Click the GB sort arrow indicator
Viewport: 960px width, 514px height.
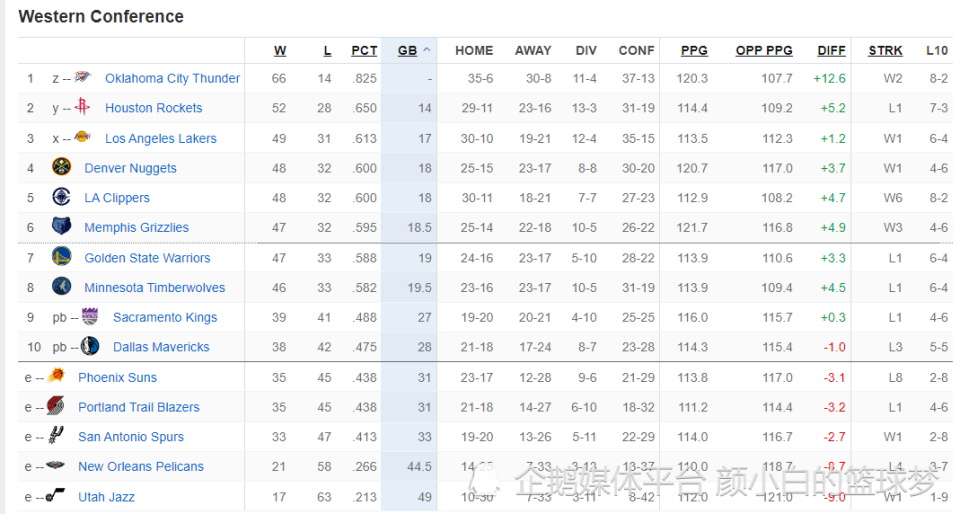(x=427, y=50)
